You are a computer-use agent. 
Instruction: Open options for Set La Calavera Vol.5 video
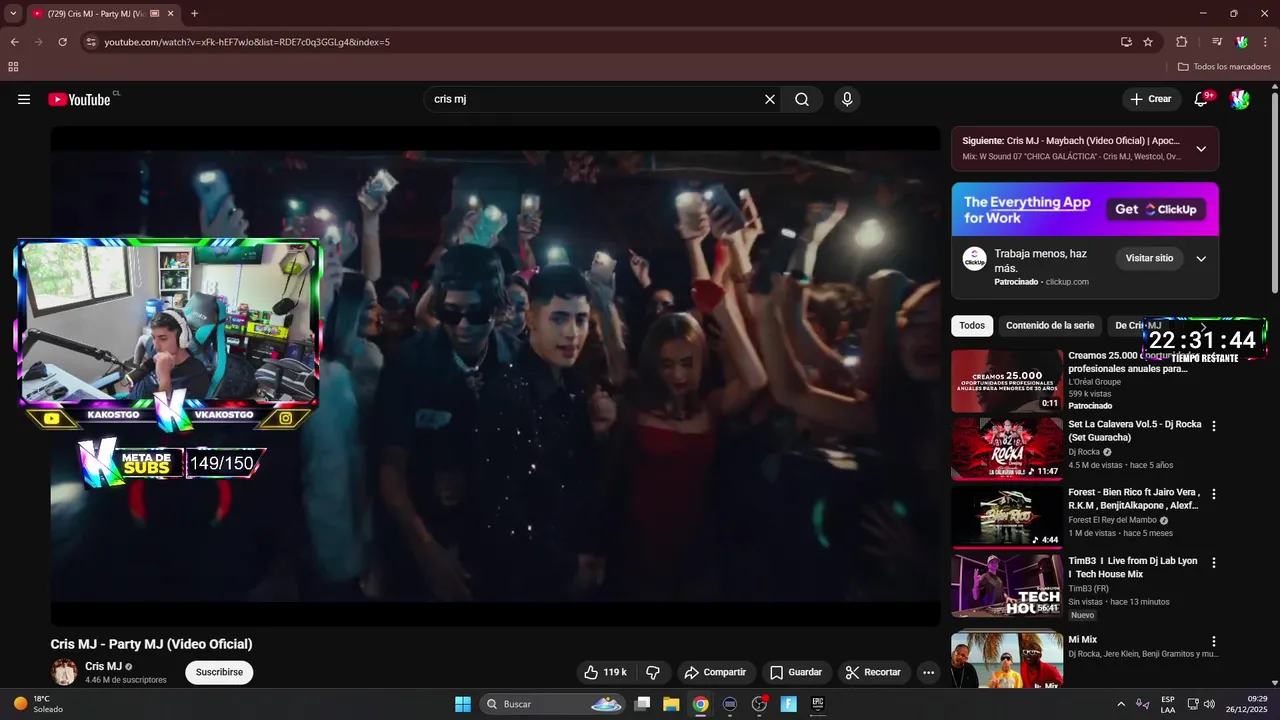(x=1214, y=426)
